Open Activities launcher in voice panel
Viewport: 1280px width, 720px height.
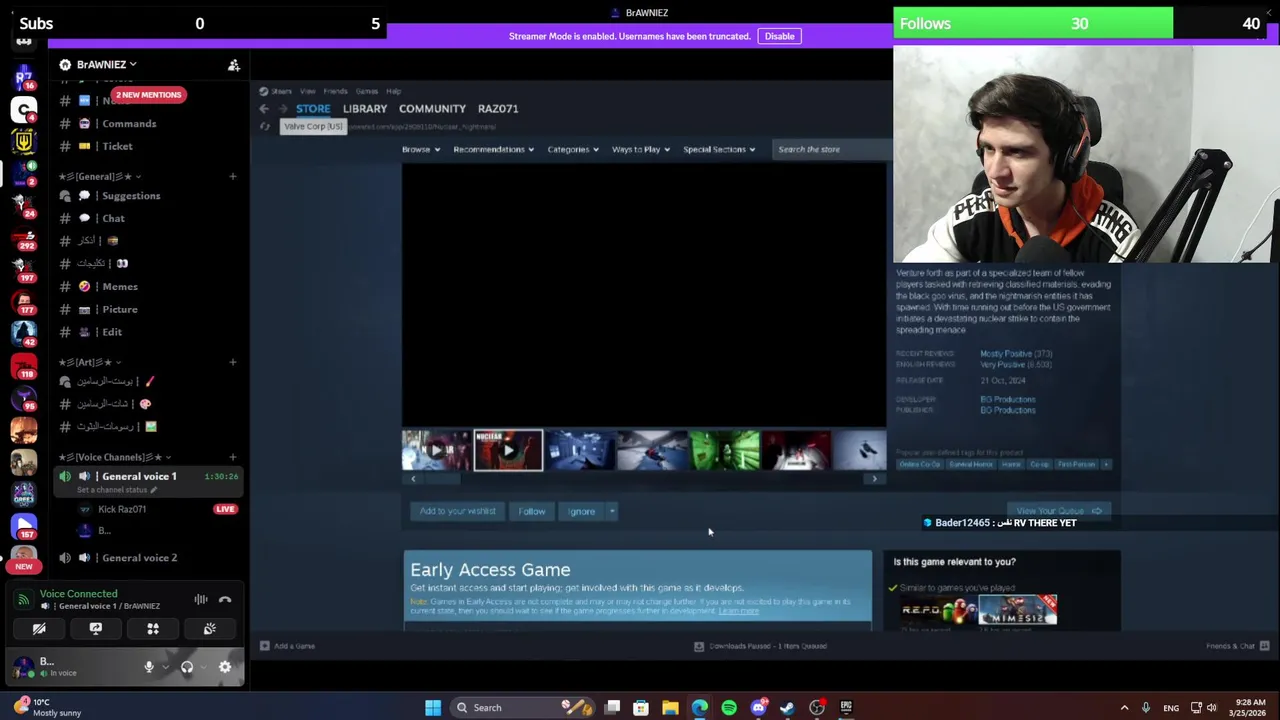(153, 629)
